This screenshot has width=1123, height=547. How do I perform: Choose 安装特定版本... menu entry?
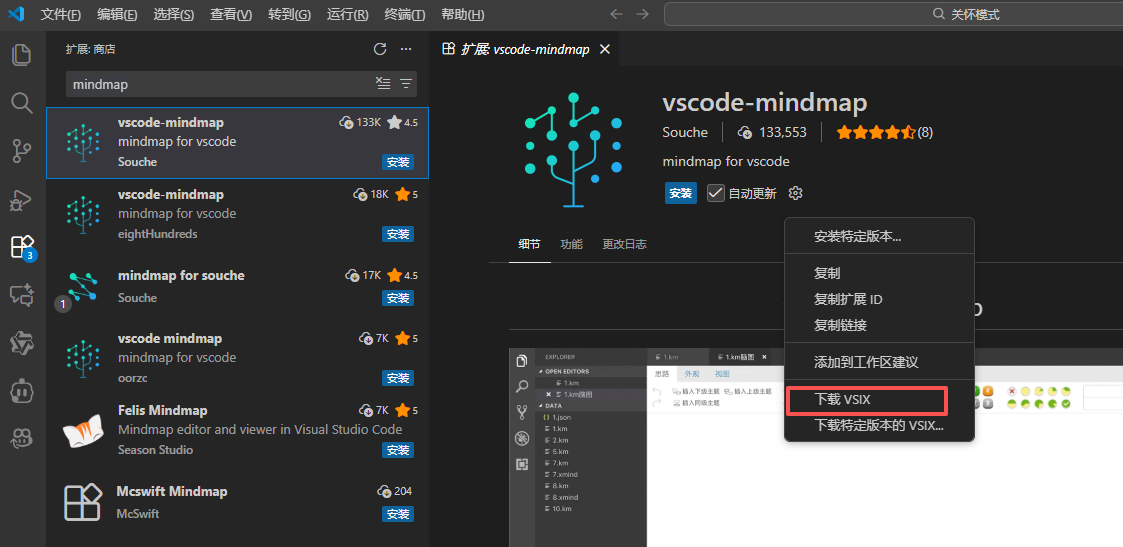click(x=857, y=237)
